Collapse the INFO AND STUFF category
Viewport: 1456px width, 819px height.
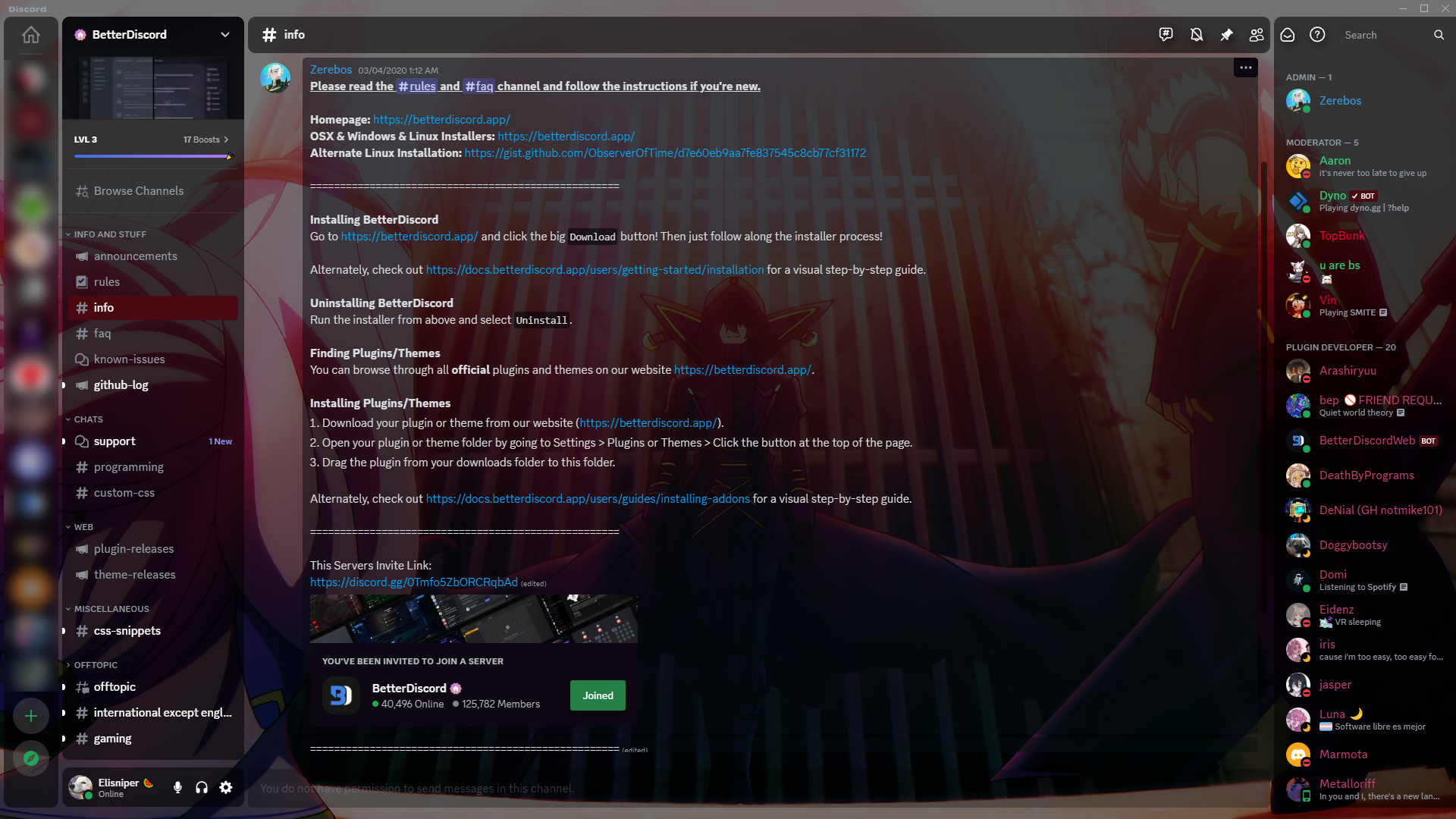(110, 234)
